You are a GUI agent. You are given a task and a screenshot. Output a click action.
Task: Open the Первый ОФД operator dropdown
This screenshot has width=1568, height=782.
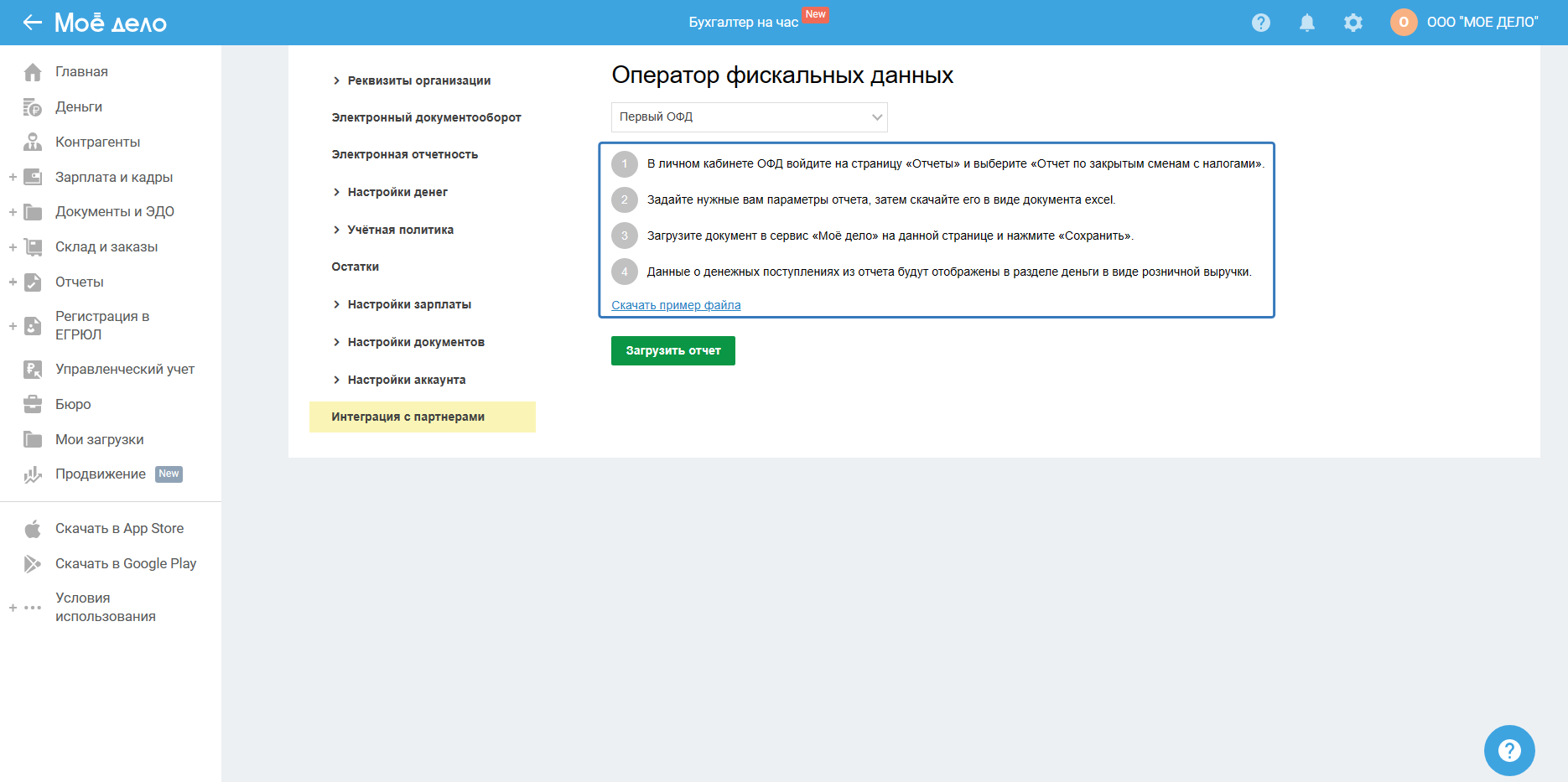(749, 117)
